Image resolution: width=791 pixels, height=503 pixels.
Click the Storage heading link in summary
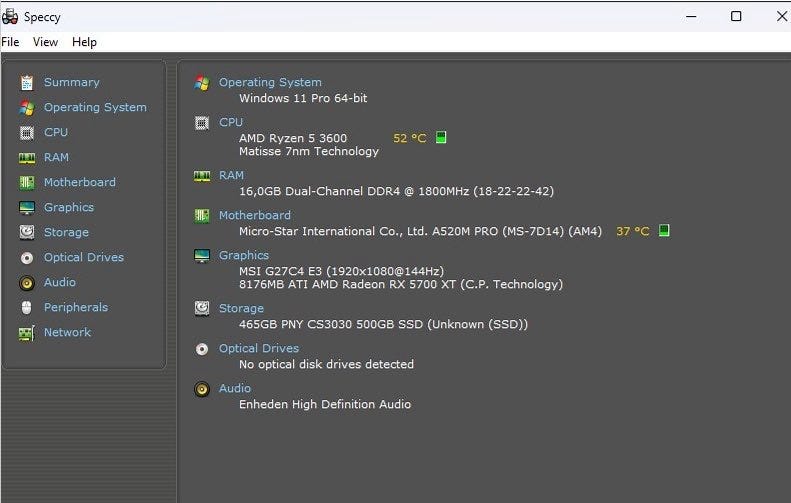point(241,308)
